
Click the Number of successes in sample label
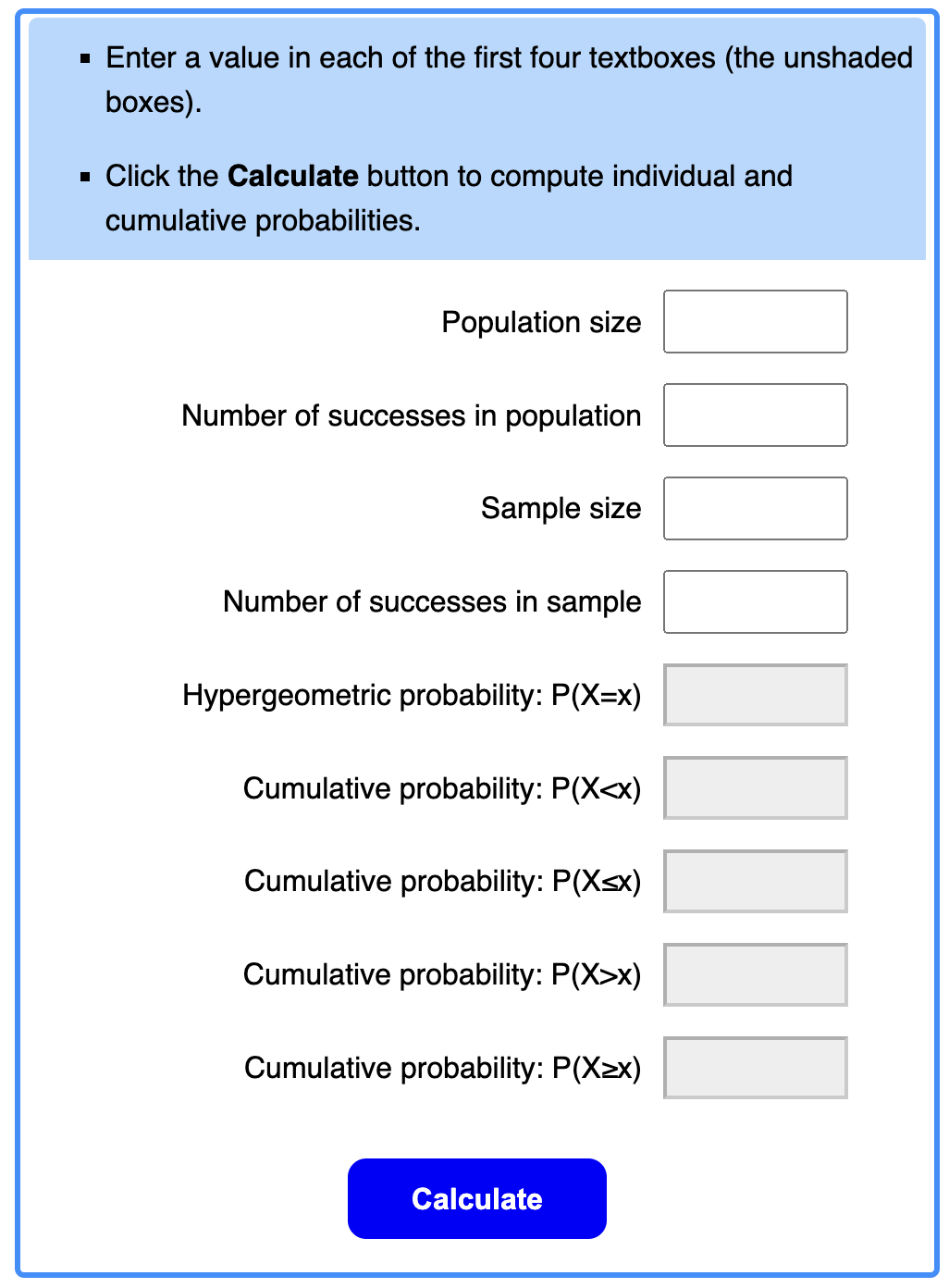coord(430,601)
